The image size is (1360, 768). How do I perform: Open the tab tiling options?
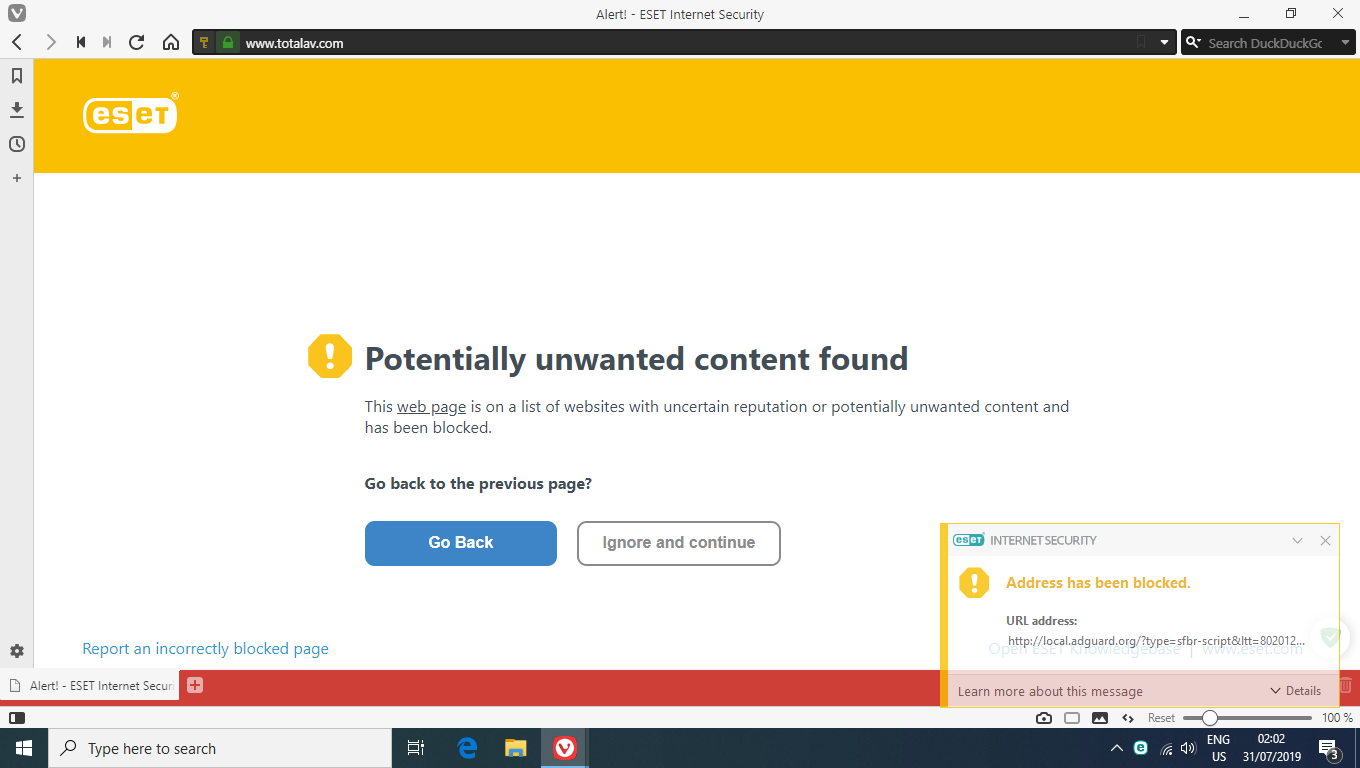coord(1072,718)
